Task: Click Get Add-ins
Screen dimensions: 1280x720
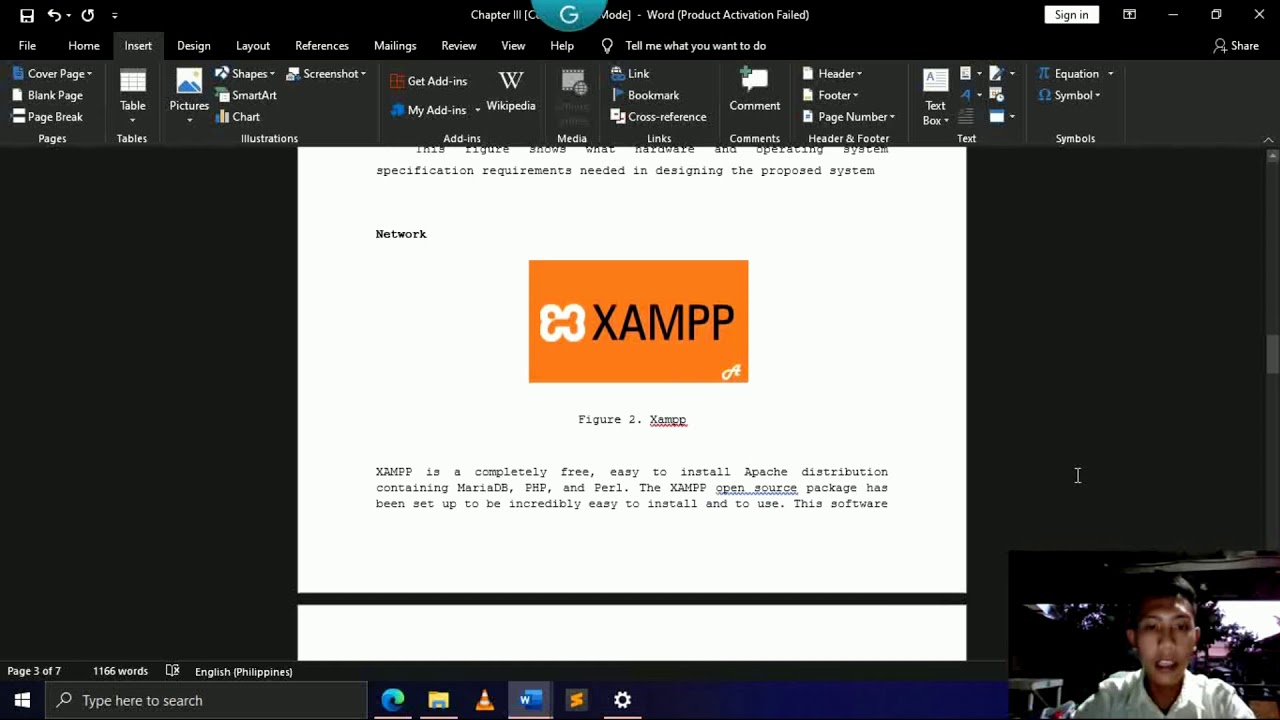Action: click(429, 81)
